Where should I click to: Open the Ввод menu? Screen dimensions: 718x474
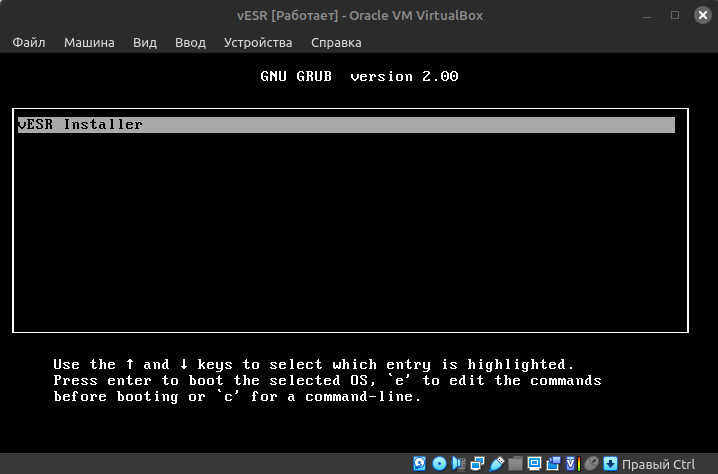click(x=190, y=43)
